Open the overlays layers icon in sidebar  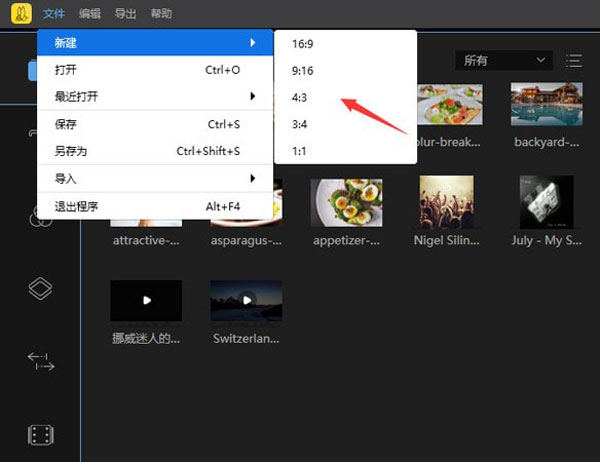(x=40, y=289)
